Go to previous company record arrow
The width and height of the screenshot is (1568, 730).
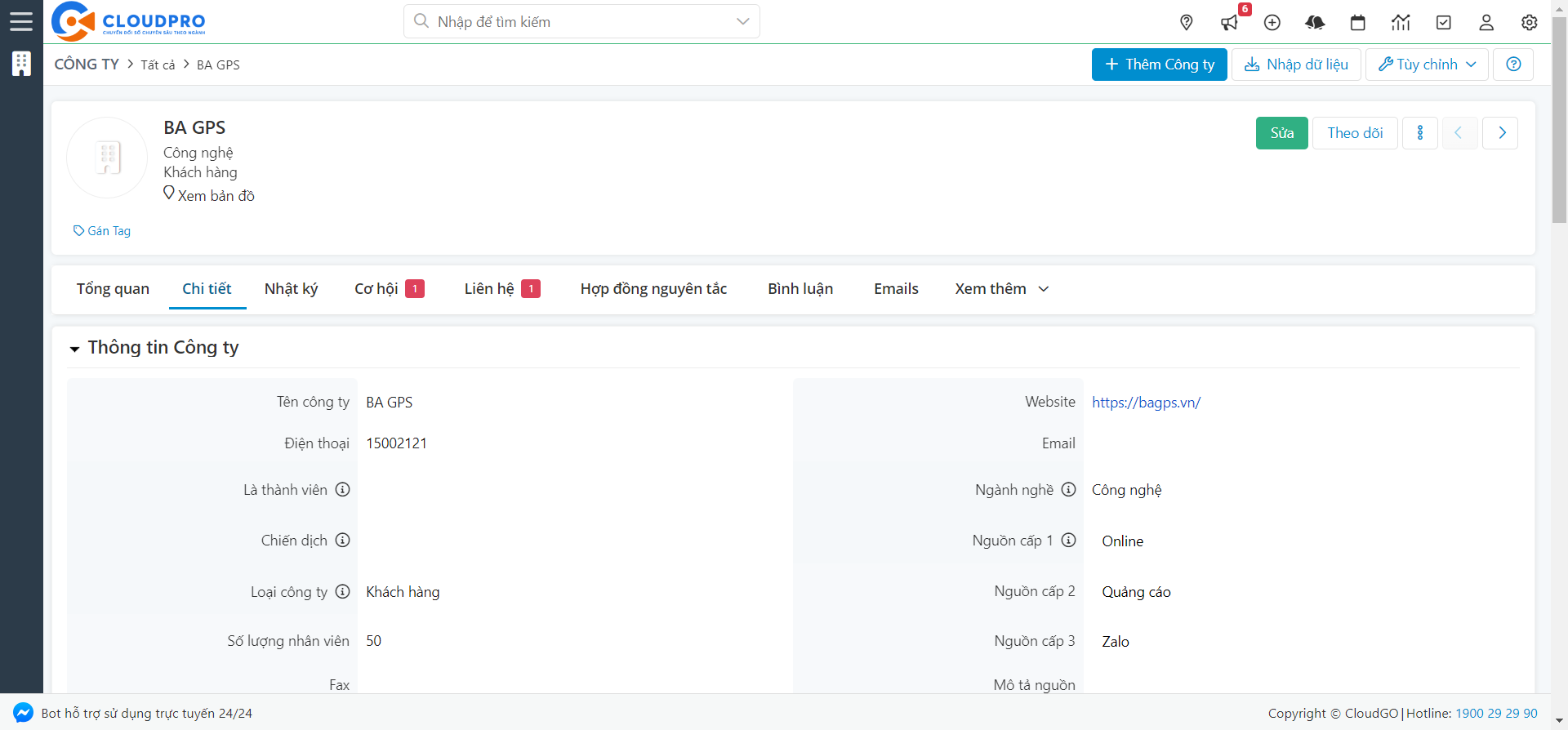[1459, 133]
